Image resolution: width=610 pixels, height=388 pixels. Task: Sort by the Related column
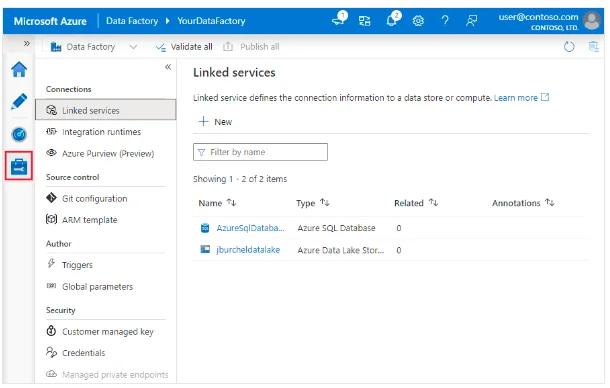(x=416, y=203)
